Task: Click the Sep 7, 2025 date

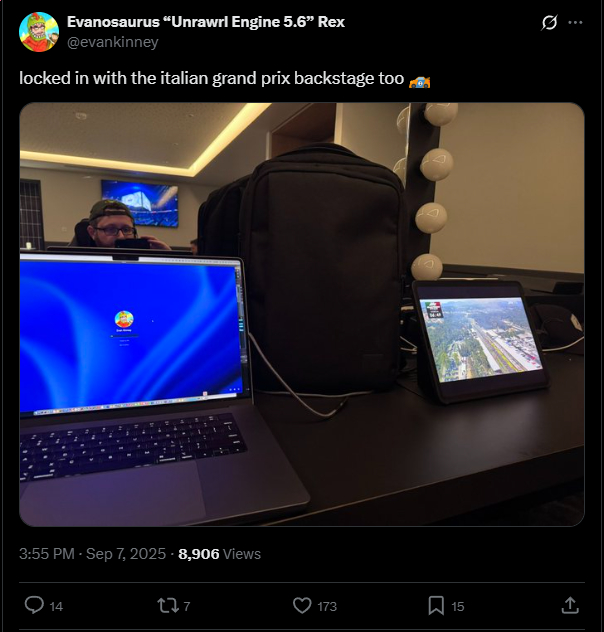Action: [126, 554]
